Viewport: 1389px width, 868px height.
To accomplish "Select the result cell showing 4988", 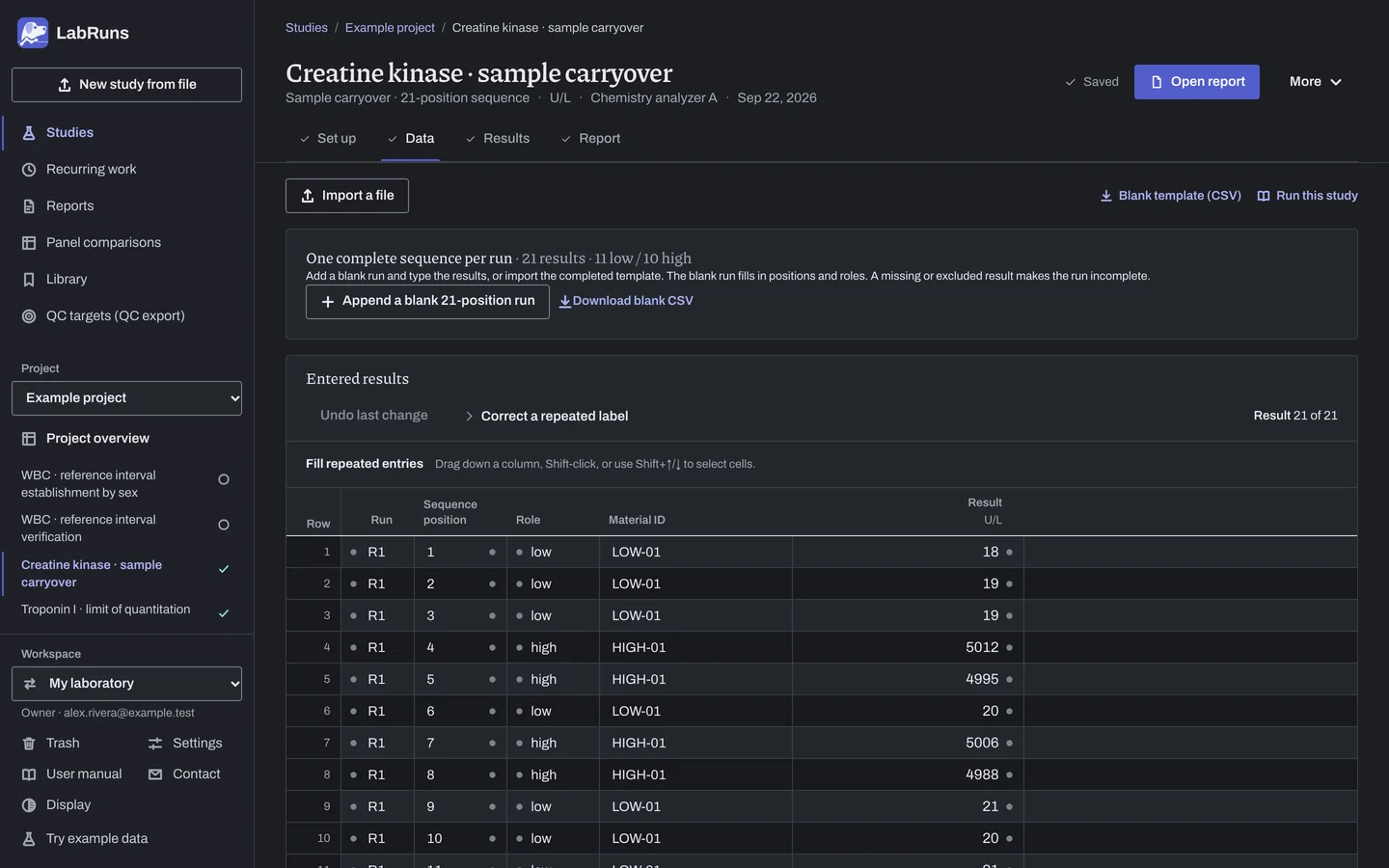I will [x=908, y=775].
